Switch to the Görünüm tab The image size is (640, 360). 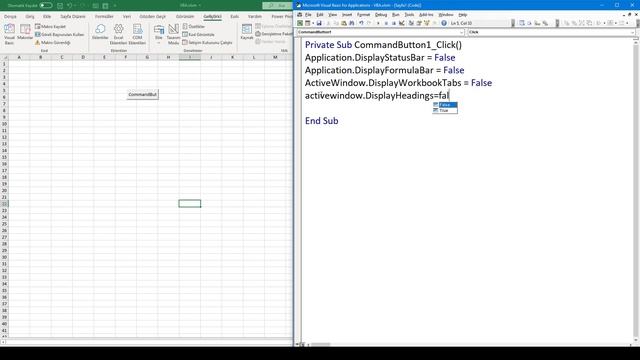click(x=185, y=16)
